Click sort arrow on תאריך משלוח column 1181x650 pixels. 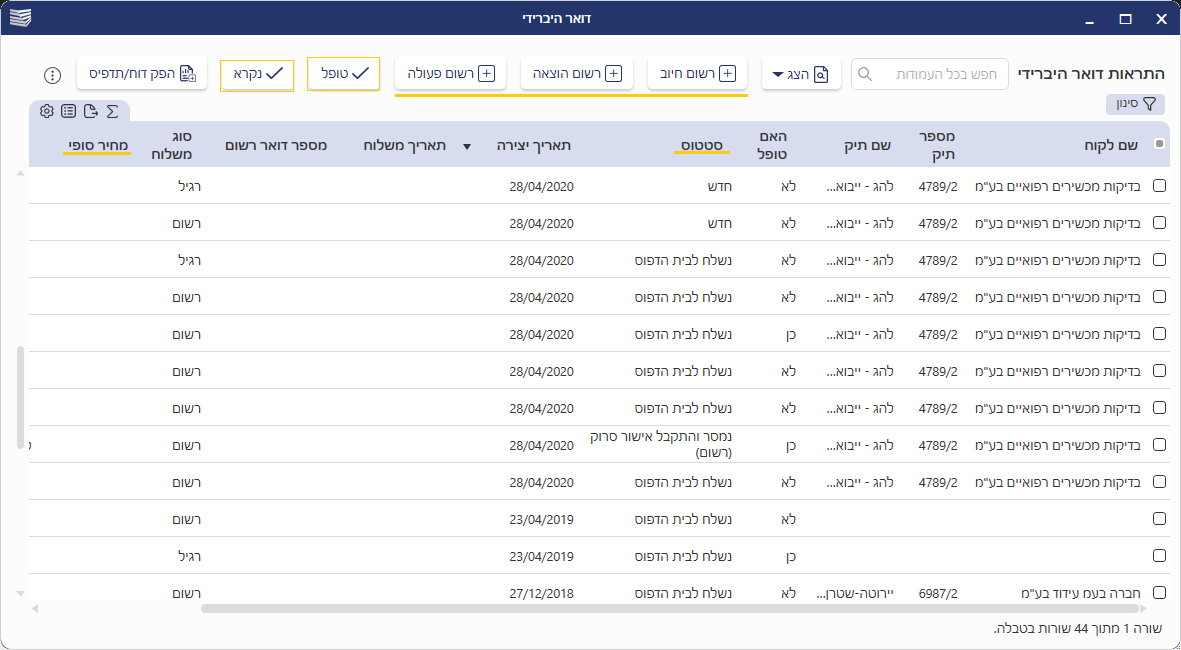(466, 146)
